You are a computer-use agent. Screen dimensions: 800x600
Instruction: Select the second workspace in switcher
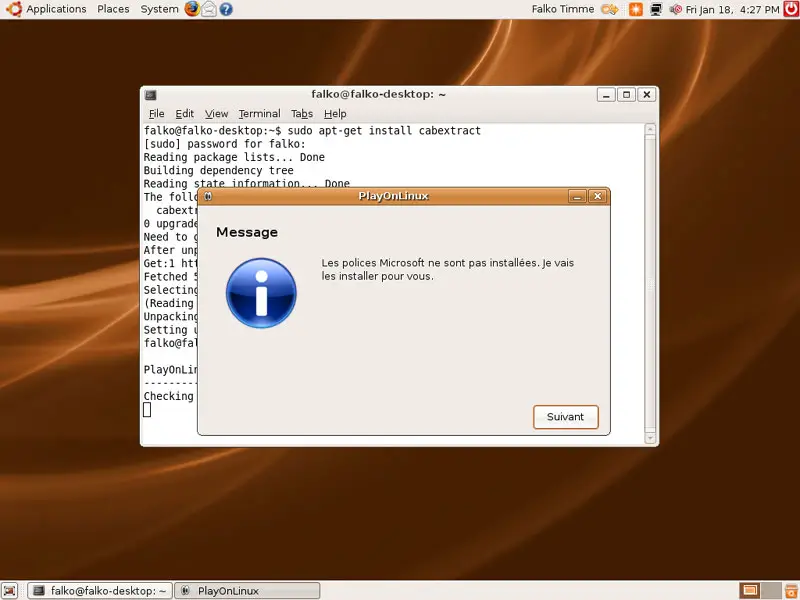771,591
